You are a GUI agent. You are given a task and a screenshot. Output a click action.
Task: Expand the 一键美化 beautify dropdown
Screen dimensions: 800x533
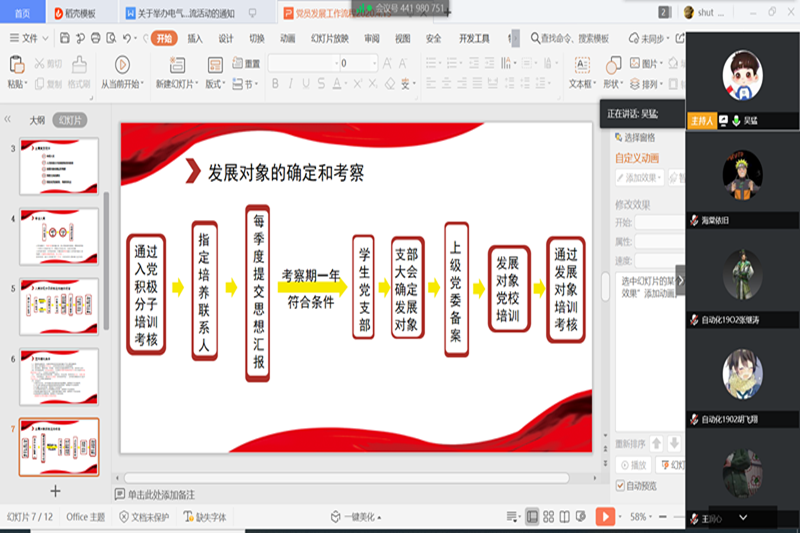coord(360,517)
